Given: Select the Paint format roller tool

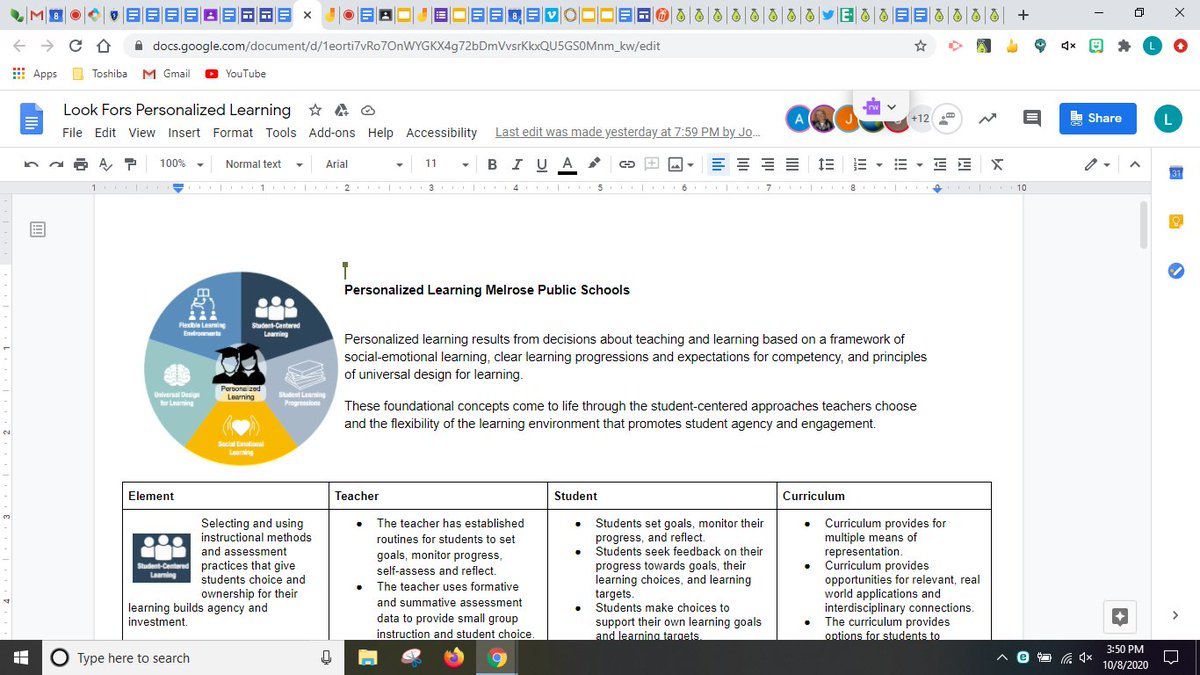Looking at the screenshot, I should [x=130, y=164].
